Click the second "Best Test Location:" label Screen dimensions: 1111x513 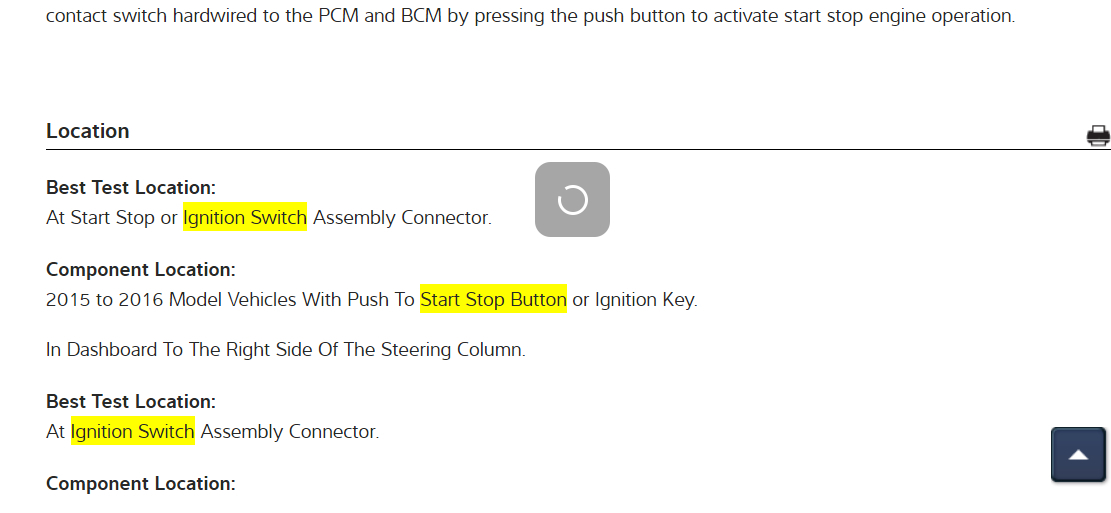[131, 401]
